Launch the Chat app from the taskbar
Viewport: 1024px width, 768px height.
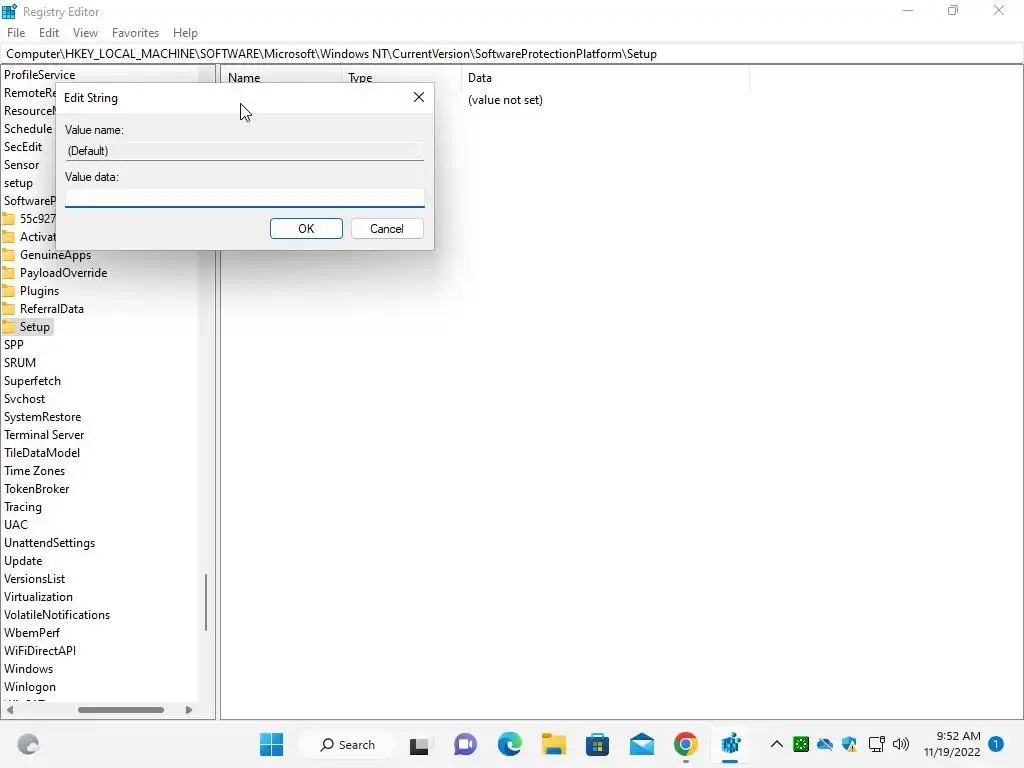(x=465, y=744)
